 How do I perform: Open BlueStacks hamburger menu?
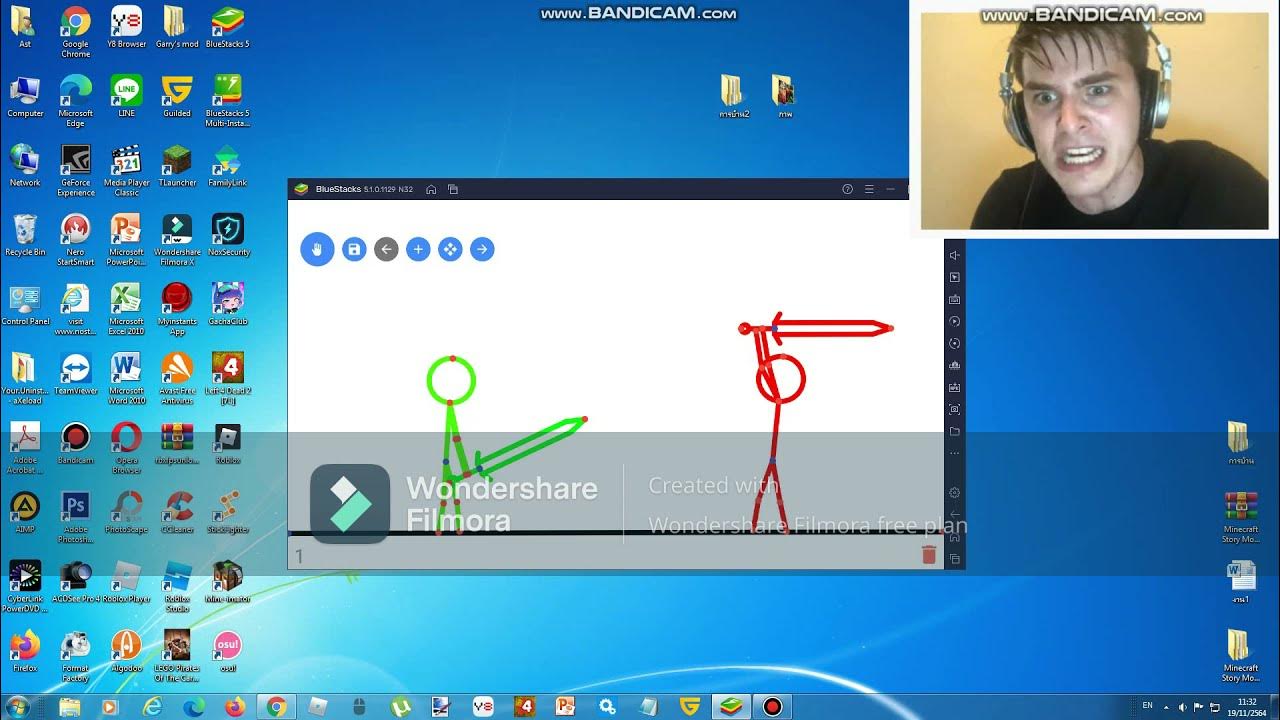869,189
